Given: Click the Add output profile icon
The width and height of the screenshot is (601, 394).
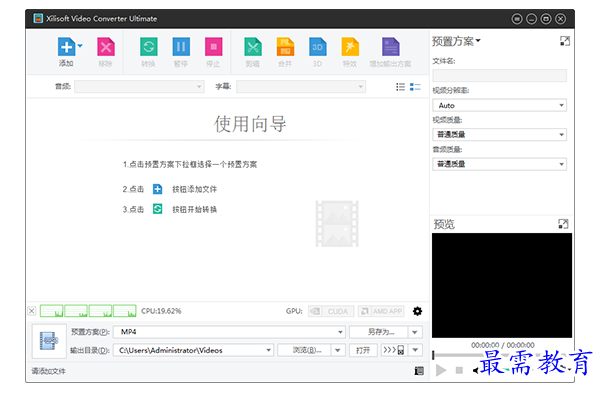Looking at the screenshot, I should tap(391, 47).
